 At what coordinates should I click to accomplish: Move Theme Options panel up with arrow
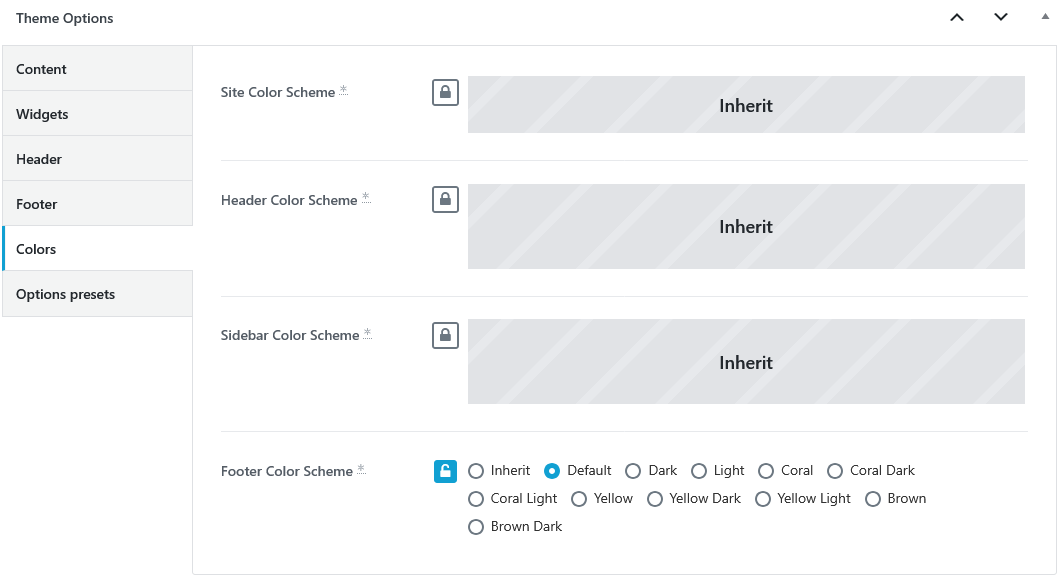[957, 18]
